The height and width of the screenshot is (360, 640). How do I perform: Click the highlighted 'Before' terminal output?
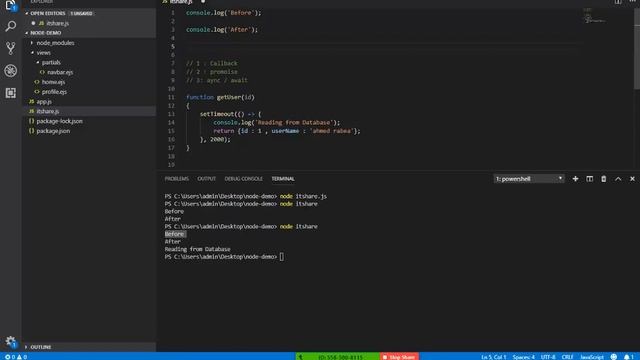coord(175,234)
